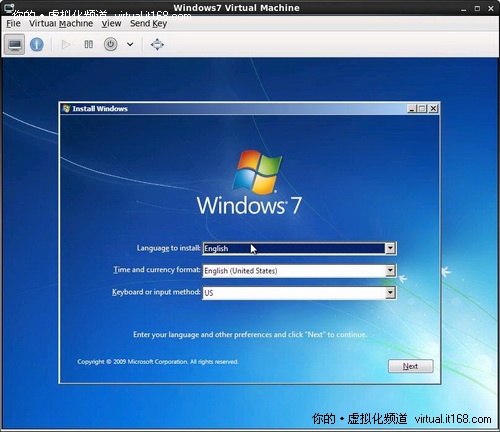The height and width of the screenshot is (432, 500).
Task: Expand Time and currency format dropdown
Action: 390,270
